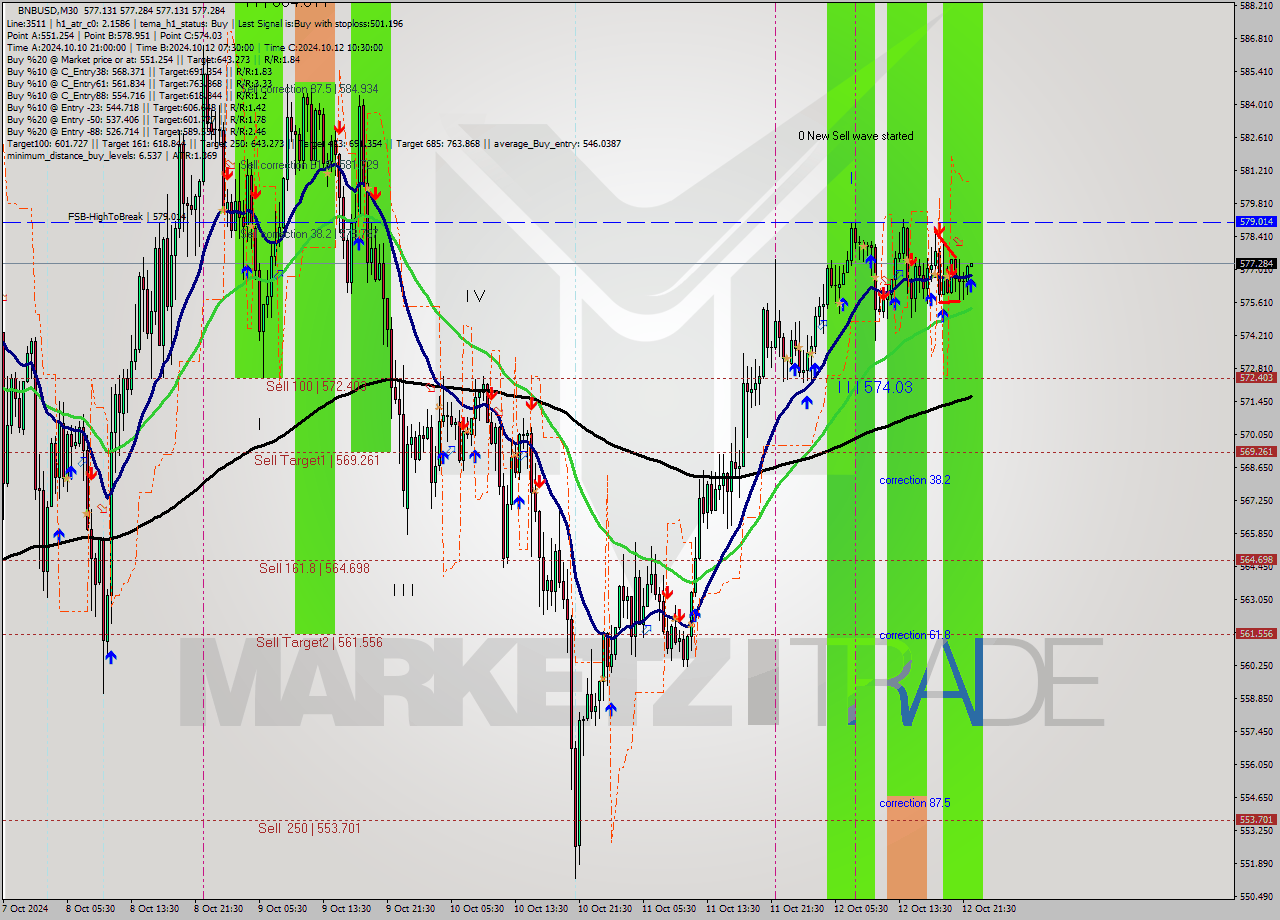The height and width of the screenshot is (920, 1280).
Task: Click the '9 Oct 13:30' time axis label
Action: point(344,909)
